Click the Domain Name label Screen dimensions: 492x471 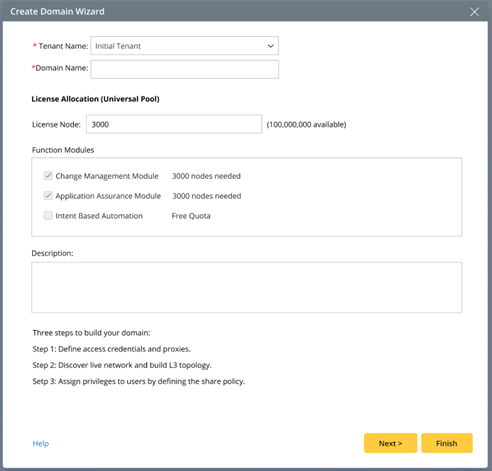pos(62,68)
